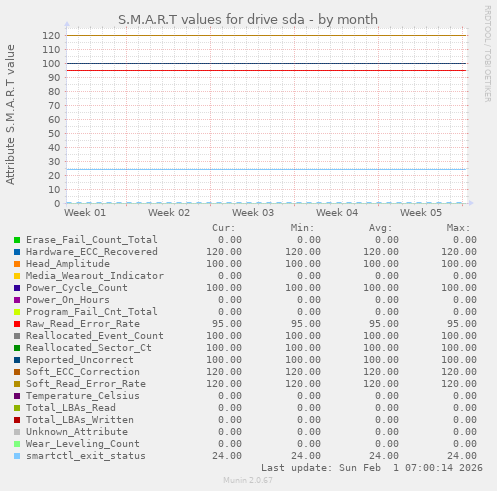This screenshot has width=497, height=491.
Task: Click the 'Week 04' x-axis label
Action: pos(337,213)
